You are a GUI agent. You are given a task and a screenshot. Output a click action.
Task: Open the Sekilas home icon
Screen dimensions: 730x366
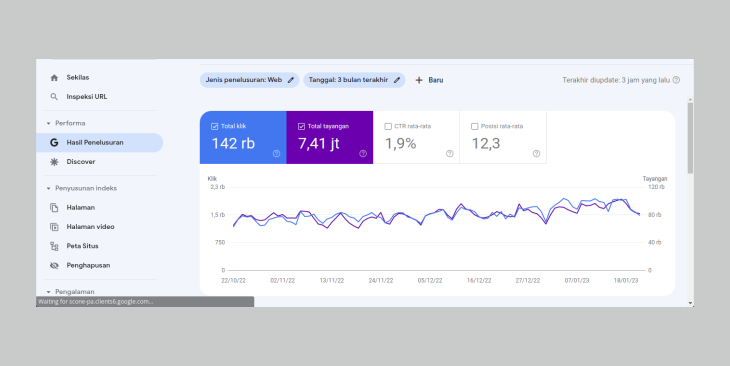coord(54,78)
